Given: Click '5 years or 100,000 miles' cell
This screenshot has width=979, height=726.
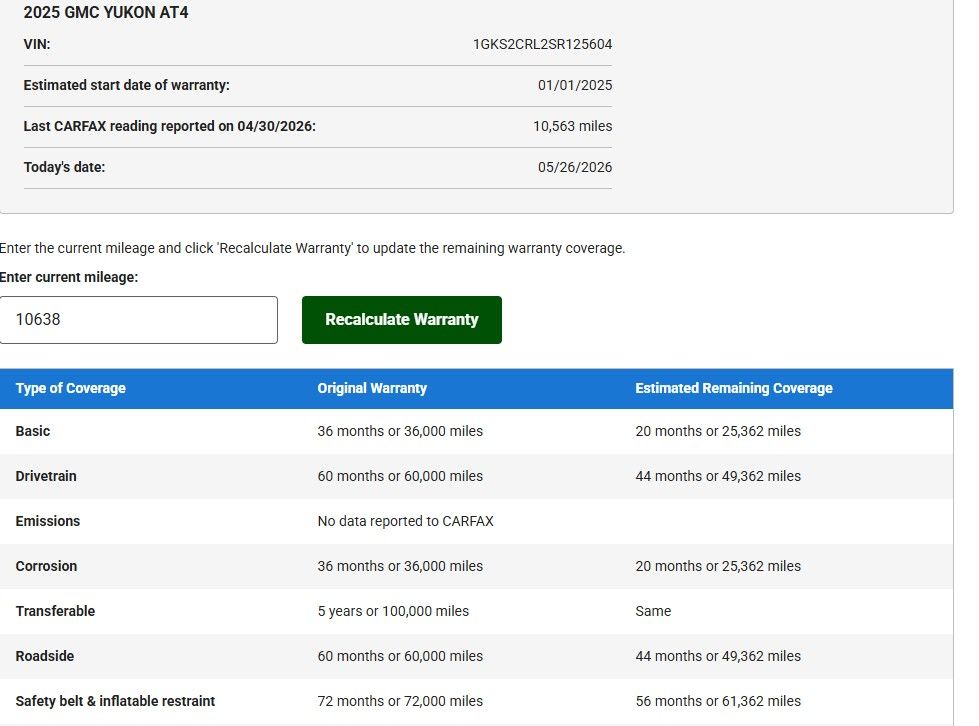Looking at the screenshot, I should tap(393, 611).
